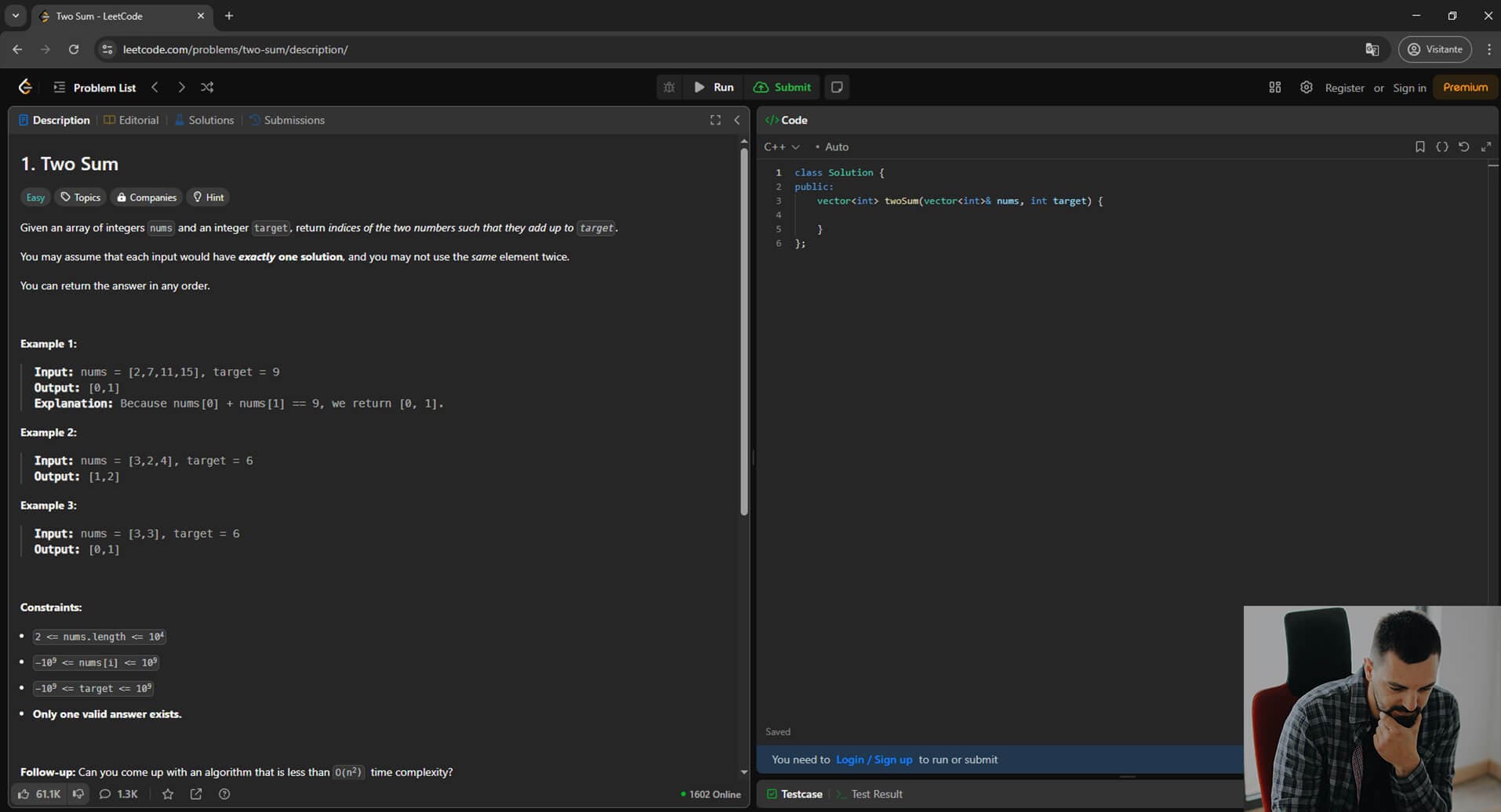Open the layout grid icon
Viewport: 1501px width, 812px height.
[1275, 87]
